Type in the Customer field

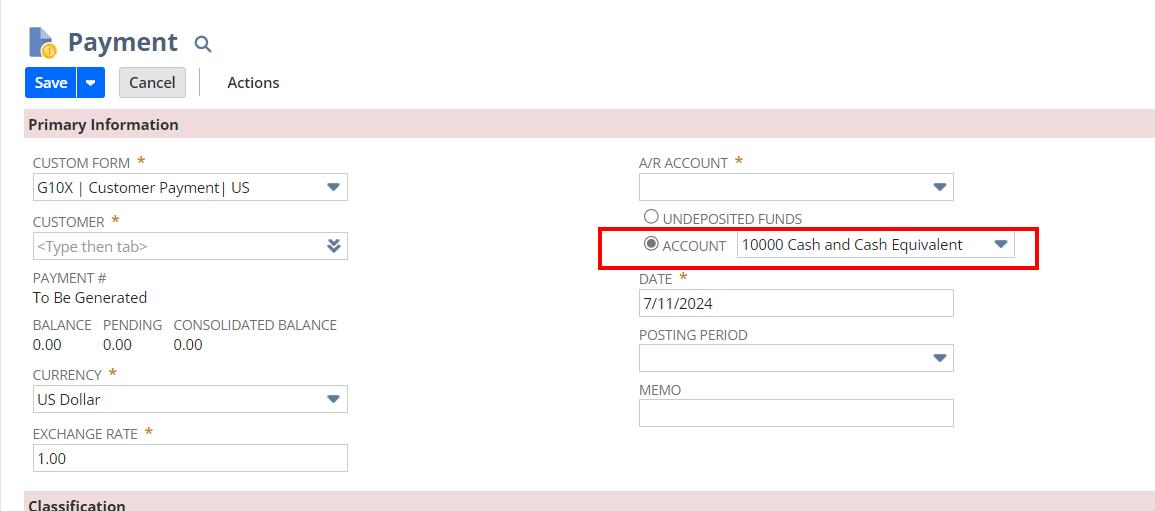point(175,246)
